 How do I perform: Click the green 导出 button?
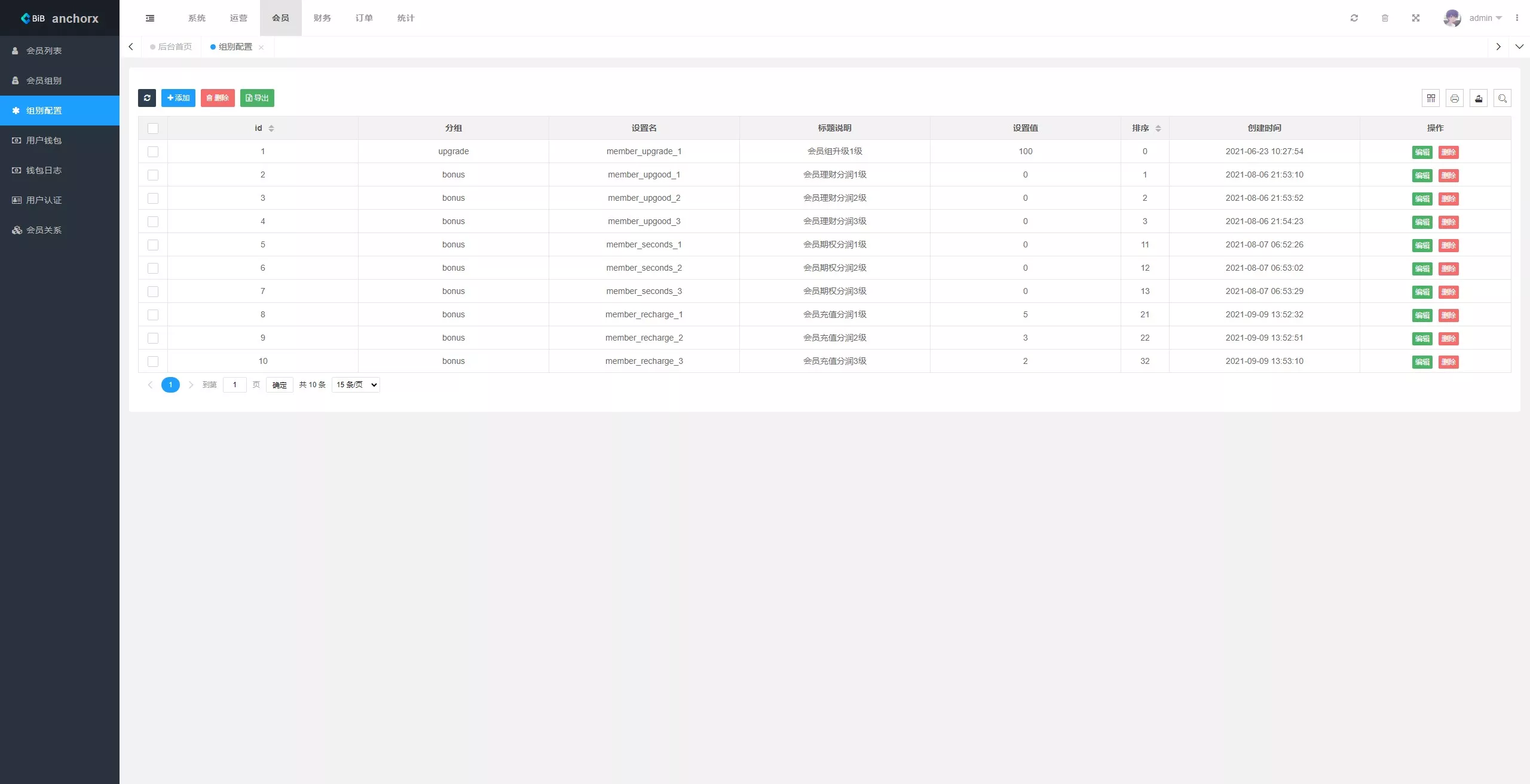pyautogui.click(x=257, y=98)
